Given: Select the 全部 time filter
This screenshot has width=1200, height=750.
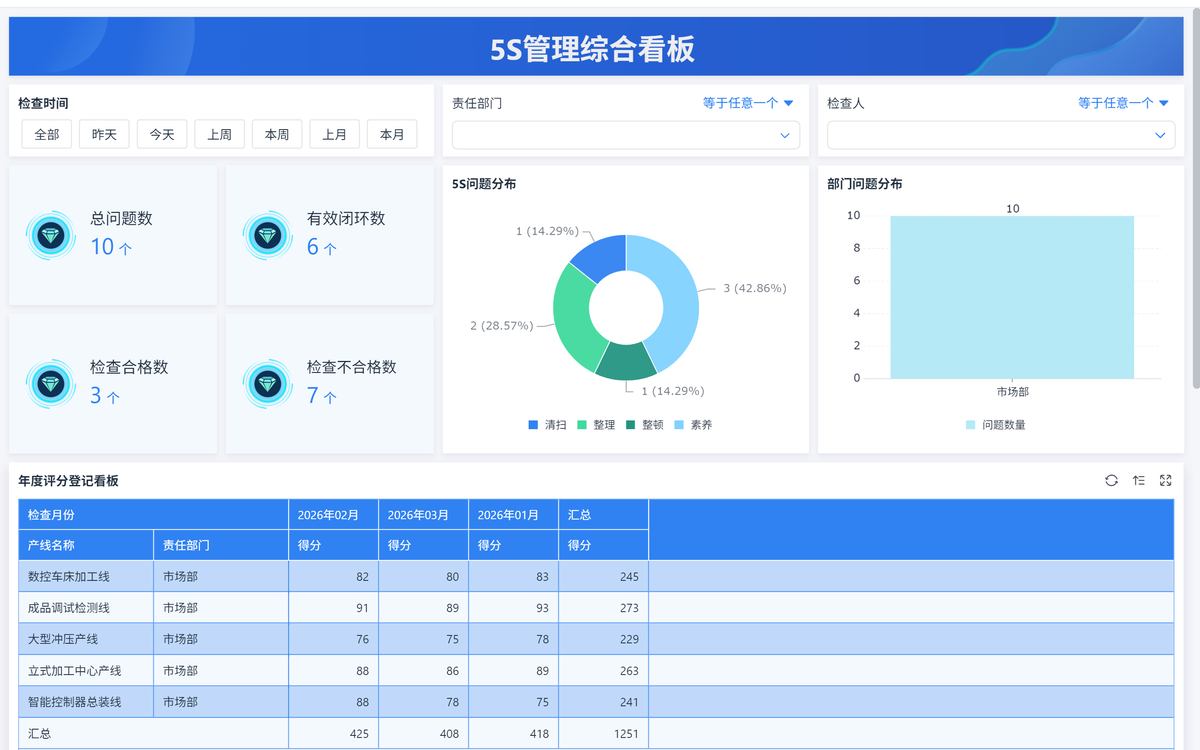Looking at the screenshot, I should 47,134.
